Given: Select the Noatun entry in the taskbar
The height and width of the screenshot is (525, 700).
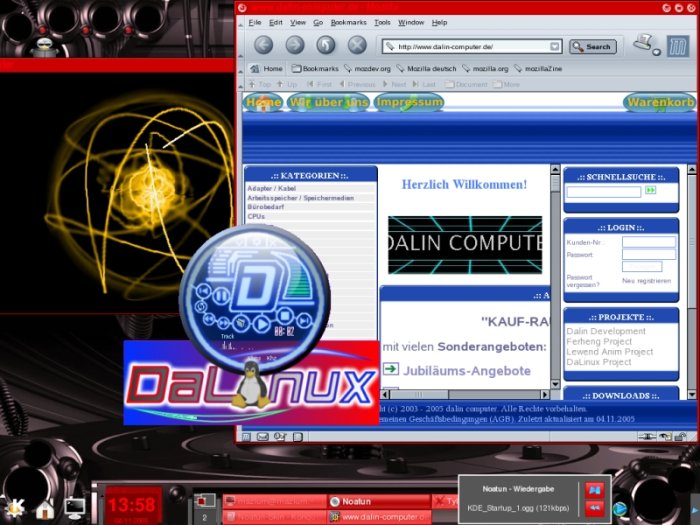Looking at the screenshot, I should click(x=379, y=501).
